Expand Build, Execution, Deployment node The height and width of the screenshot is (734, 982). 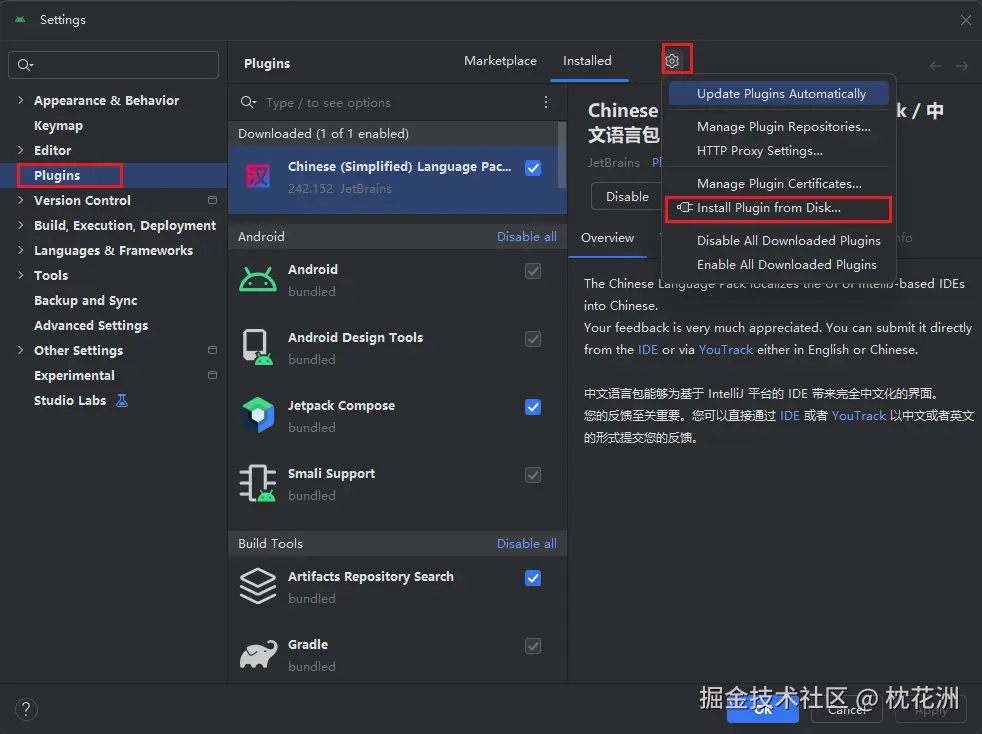tap(21, 225)
